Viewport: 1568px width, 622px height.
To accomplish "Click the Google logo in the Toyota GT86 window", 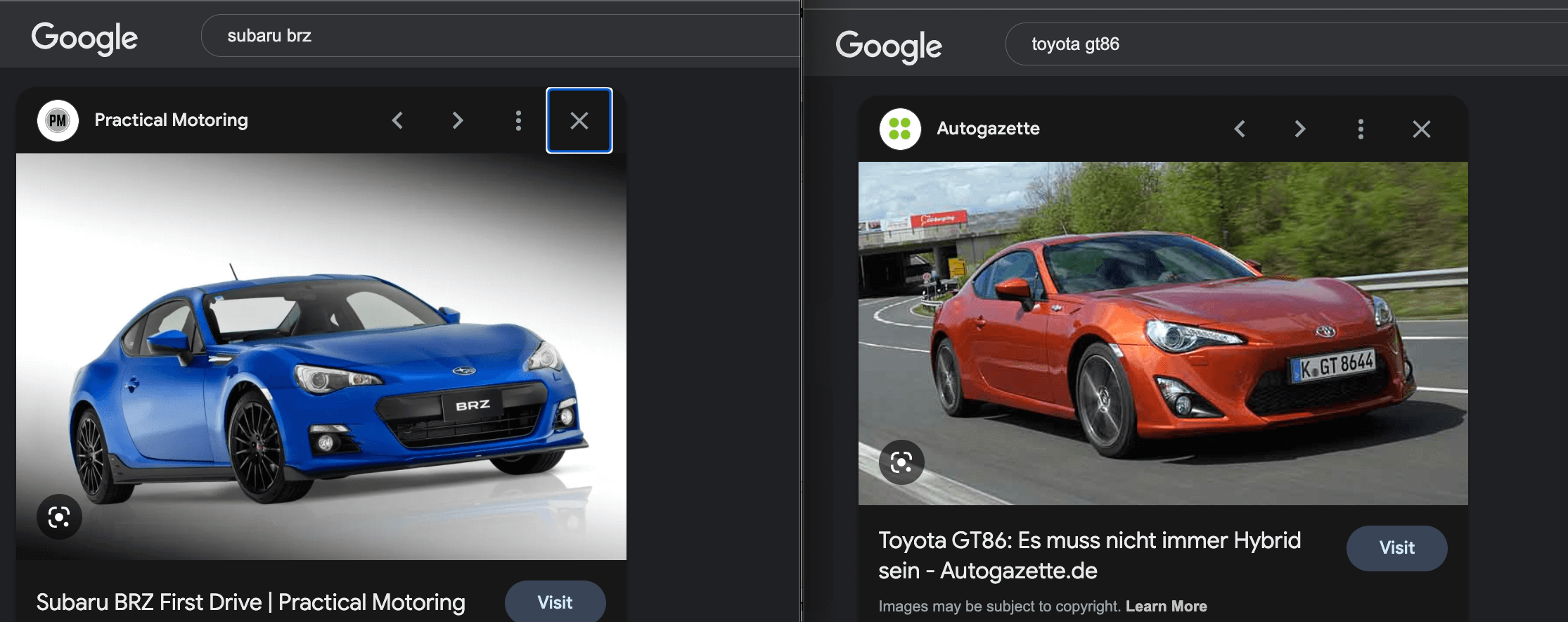I will (x=889, y=46).
